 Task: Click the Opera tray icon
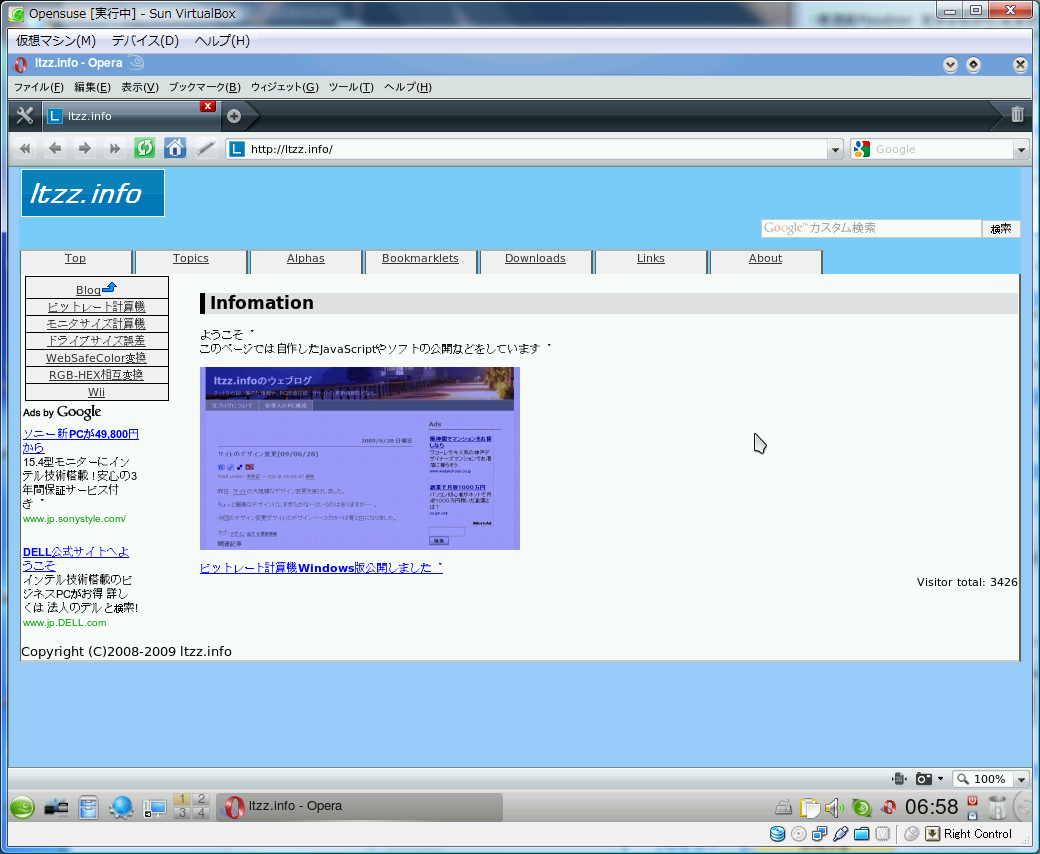point(889,808)
